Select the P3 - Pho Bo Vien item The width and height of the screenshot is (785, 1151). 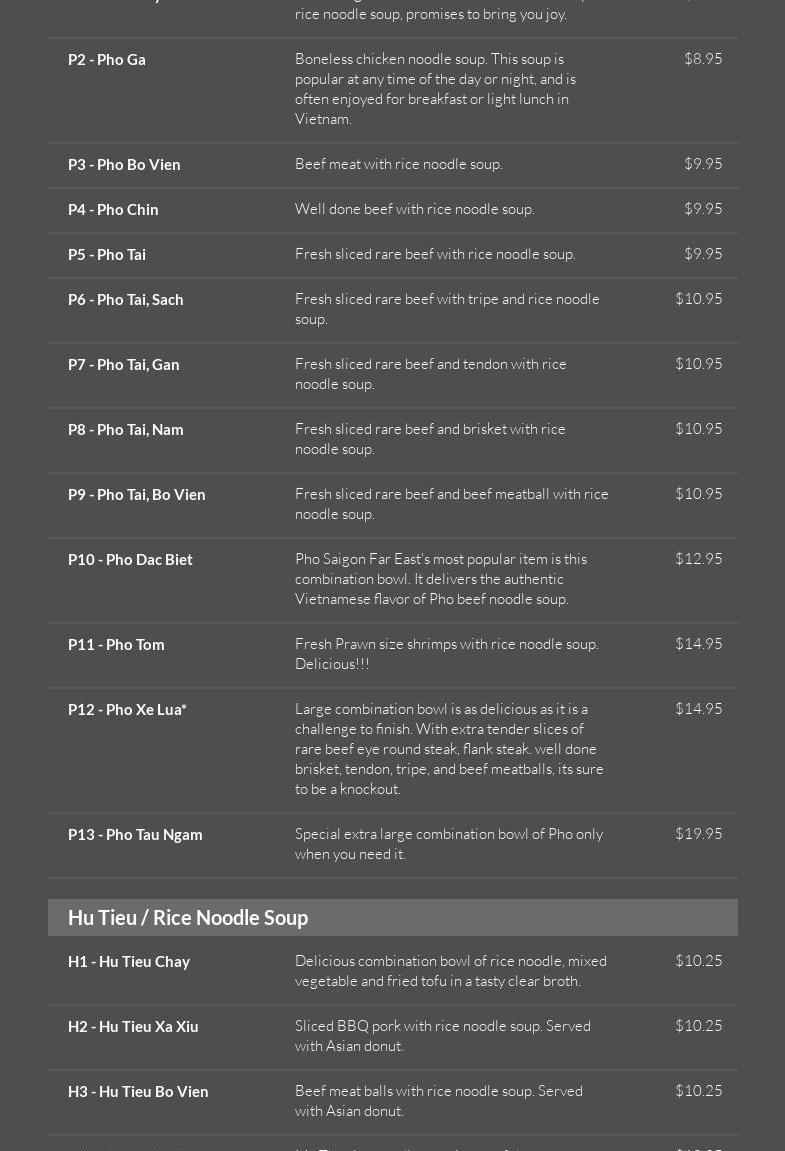coord(124,165)
